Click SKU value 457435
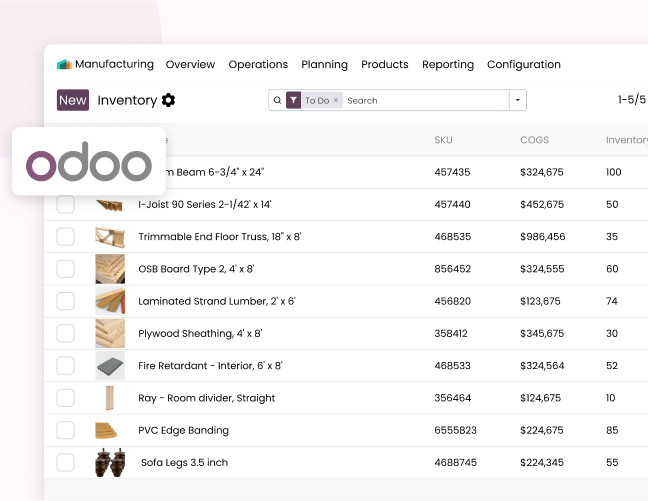This screenshot has height=501, width=648. point(452,172)
